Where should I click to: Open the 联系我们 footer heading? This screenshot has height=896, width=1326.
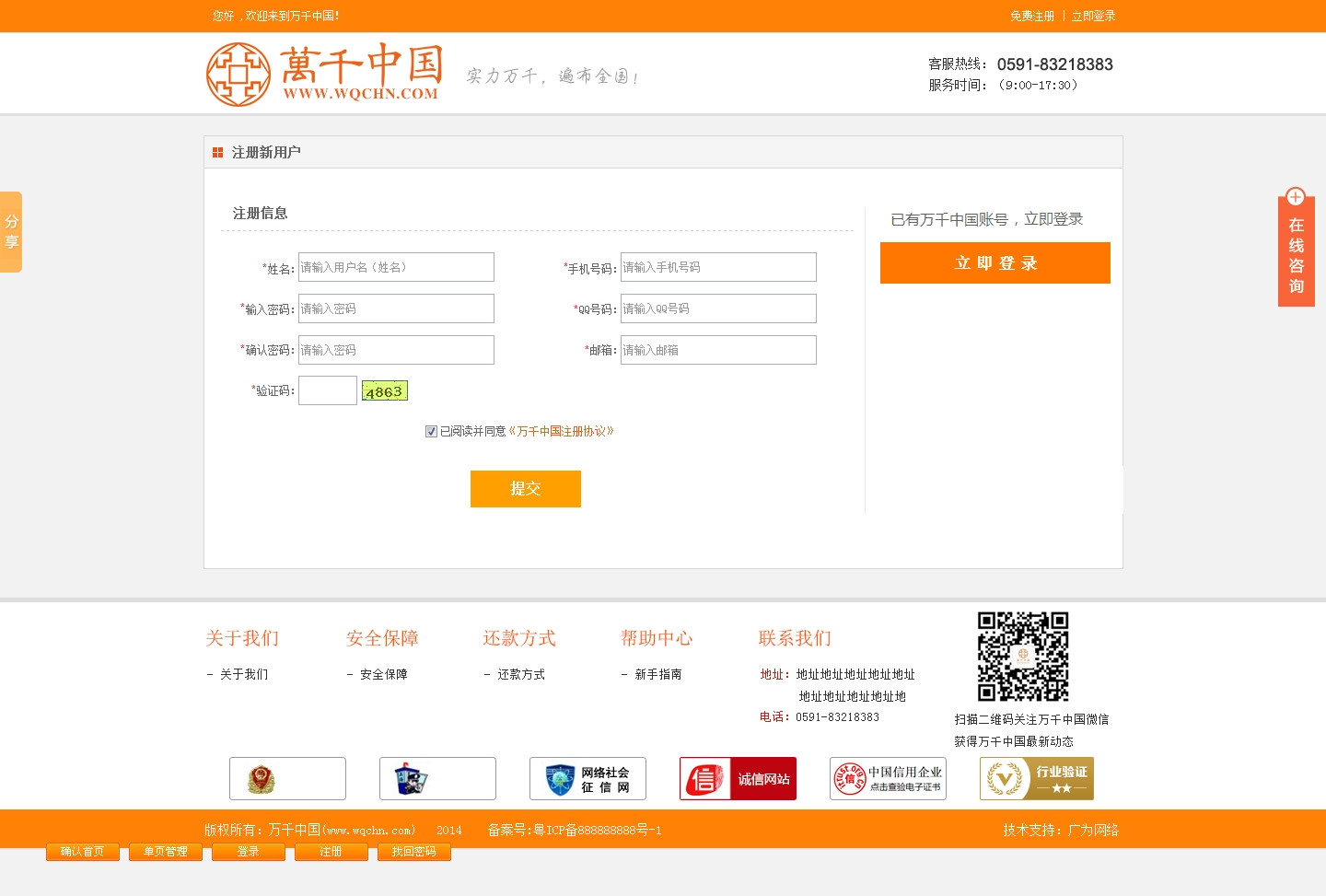795,638
